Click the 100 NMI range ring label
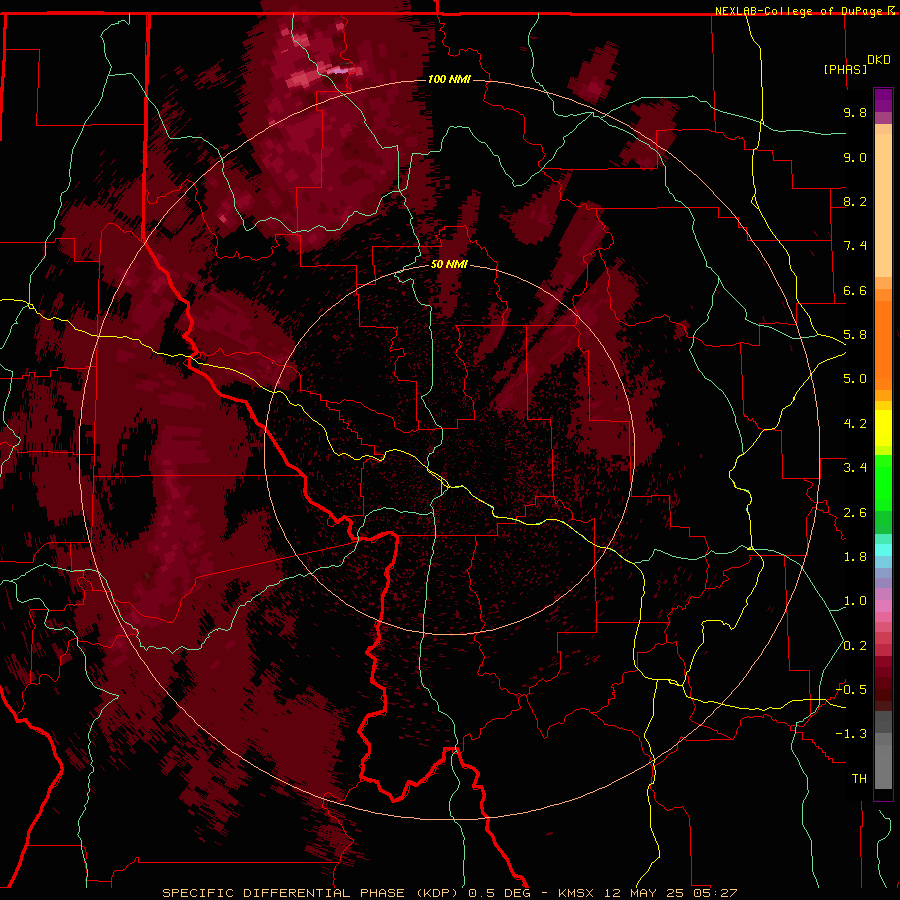Screen dimensions: 900x900 tap(449, 79)
